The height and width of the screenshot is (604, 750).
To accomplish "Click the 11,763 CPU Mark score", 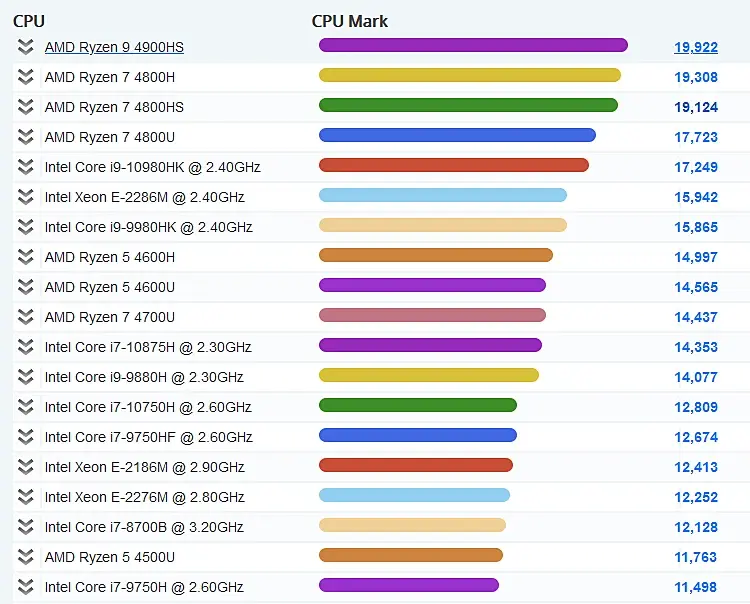I will 696,557.
